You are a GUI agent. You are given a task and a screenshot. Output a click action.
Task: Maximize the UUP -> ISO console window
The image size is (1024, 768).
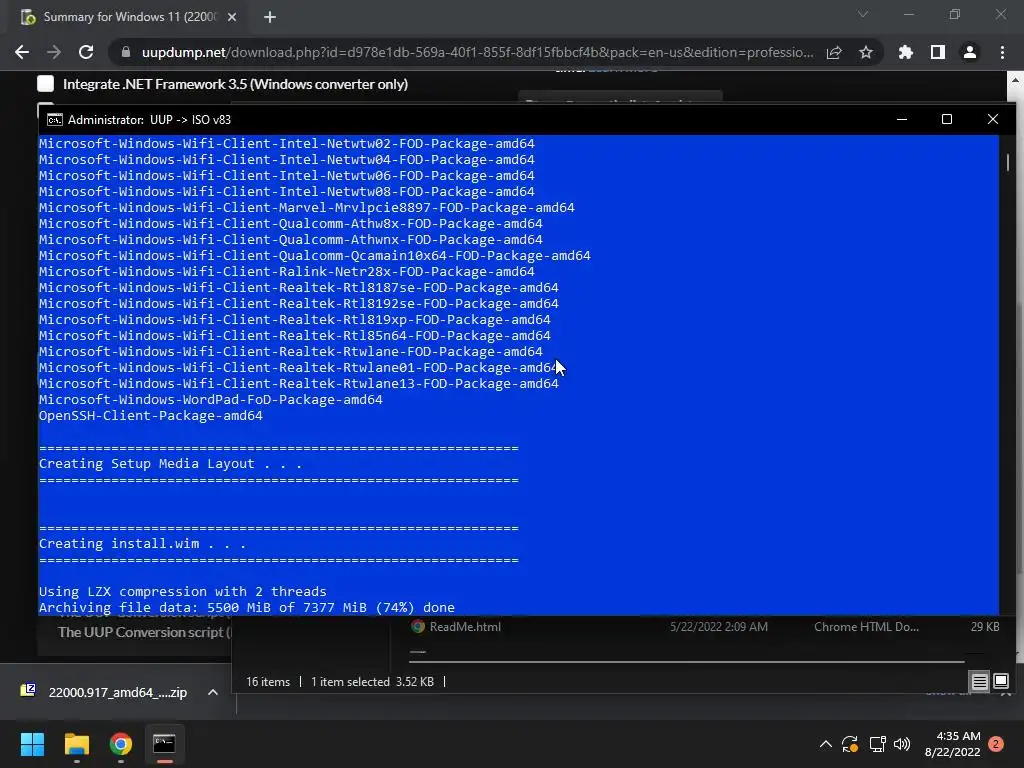(947, 120)
